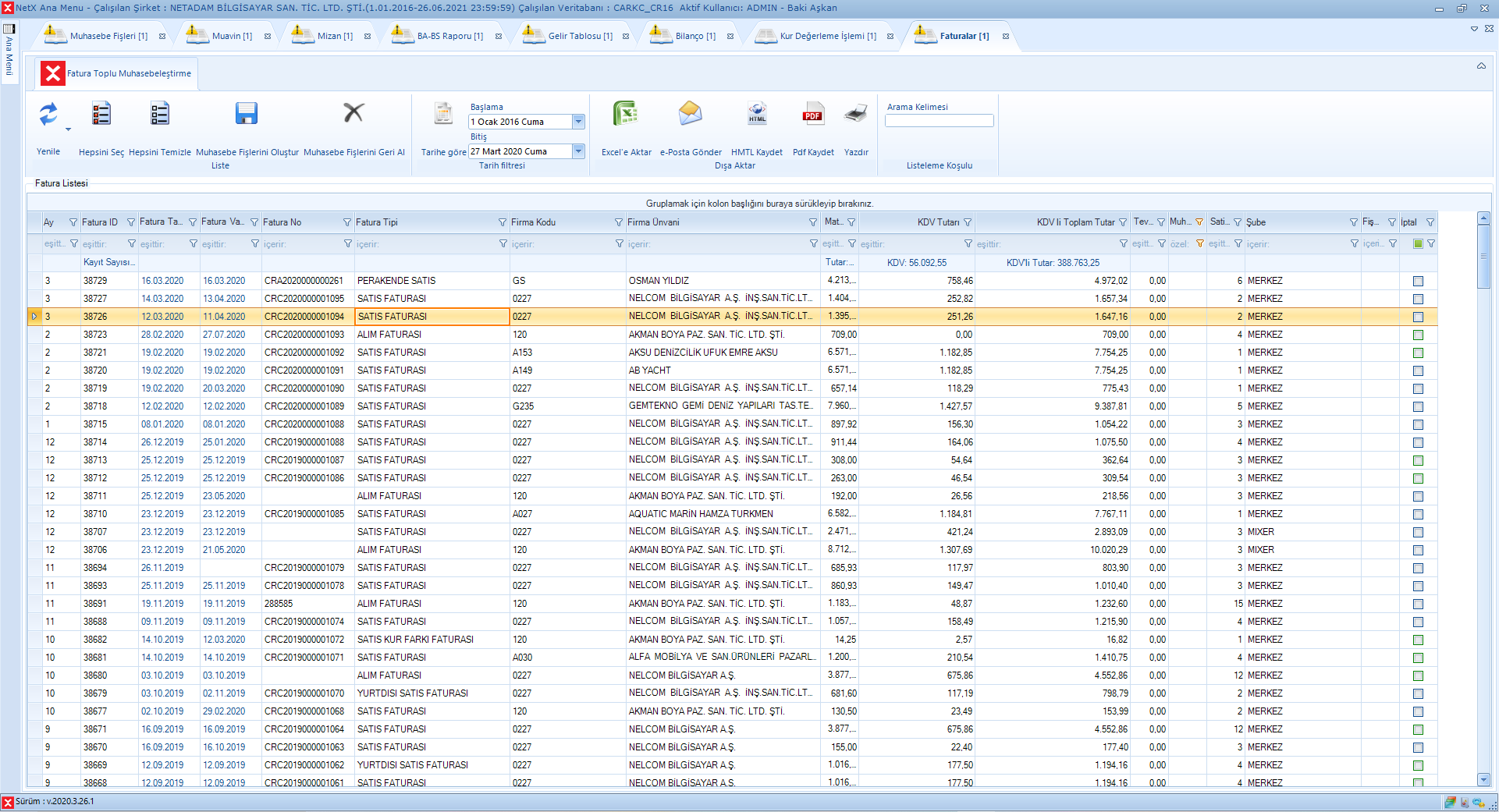Switch to the Bilanço tab

[x=694, y=36]
